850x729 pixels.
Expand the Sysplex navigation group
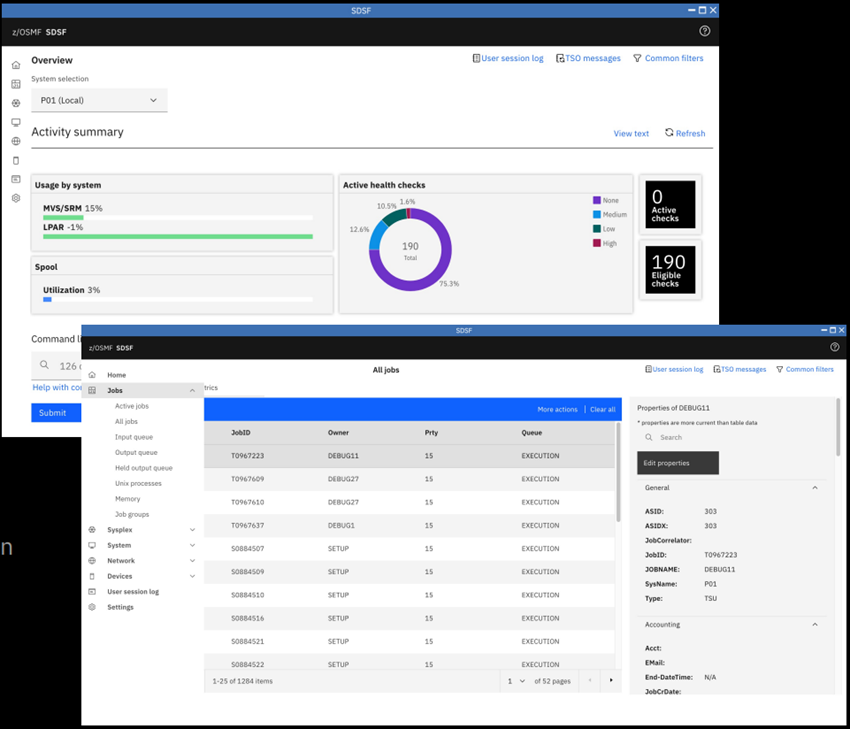[x=192, y=530]
